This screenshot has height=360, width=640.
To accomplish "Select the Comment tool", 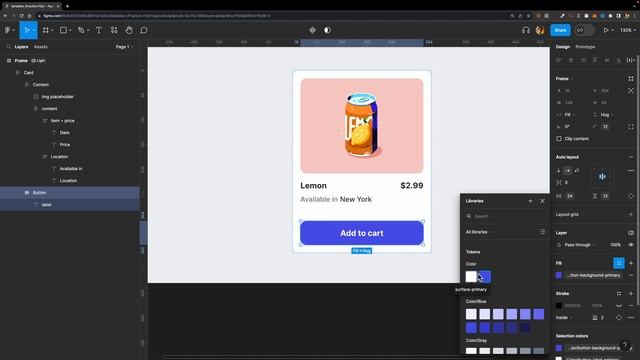I will coord(144,30).
